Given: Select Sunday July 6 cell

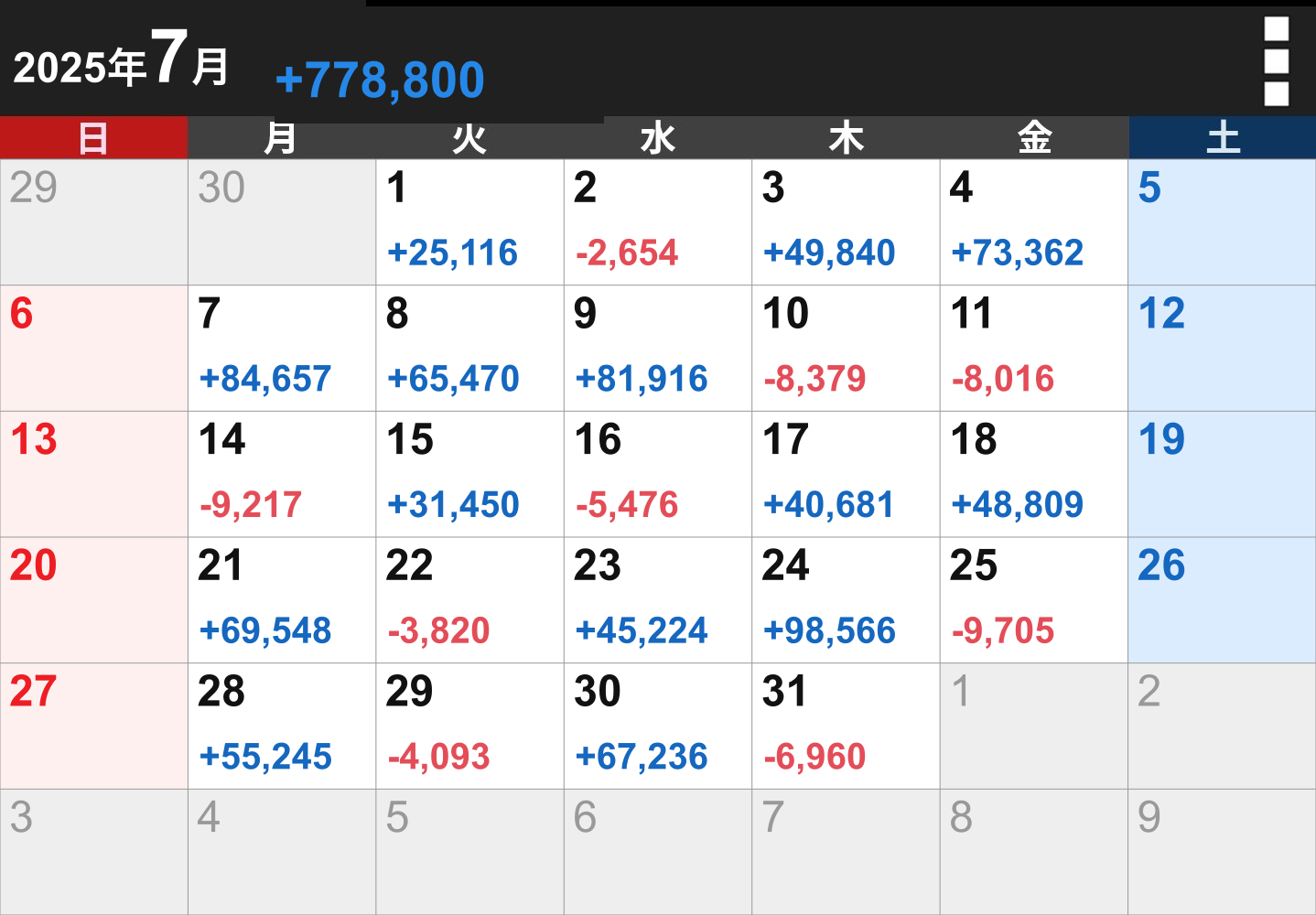Looking at the screenshot, I should (94, 349).
